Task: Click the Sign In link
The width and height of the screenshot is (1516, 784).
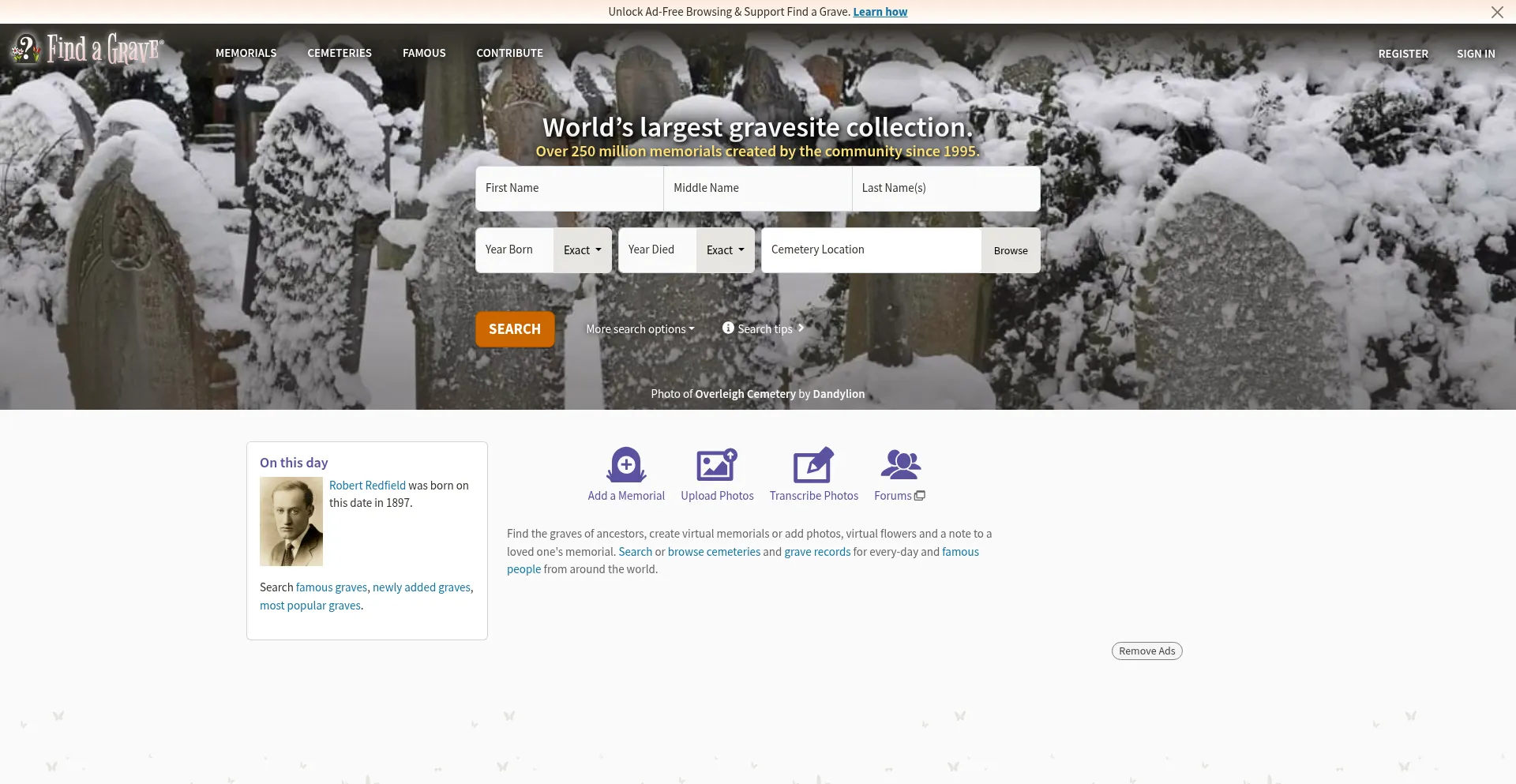Action: click(x=1475, y=54)
